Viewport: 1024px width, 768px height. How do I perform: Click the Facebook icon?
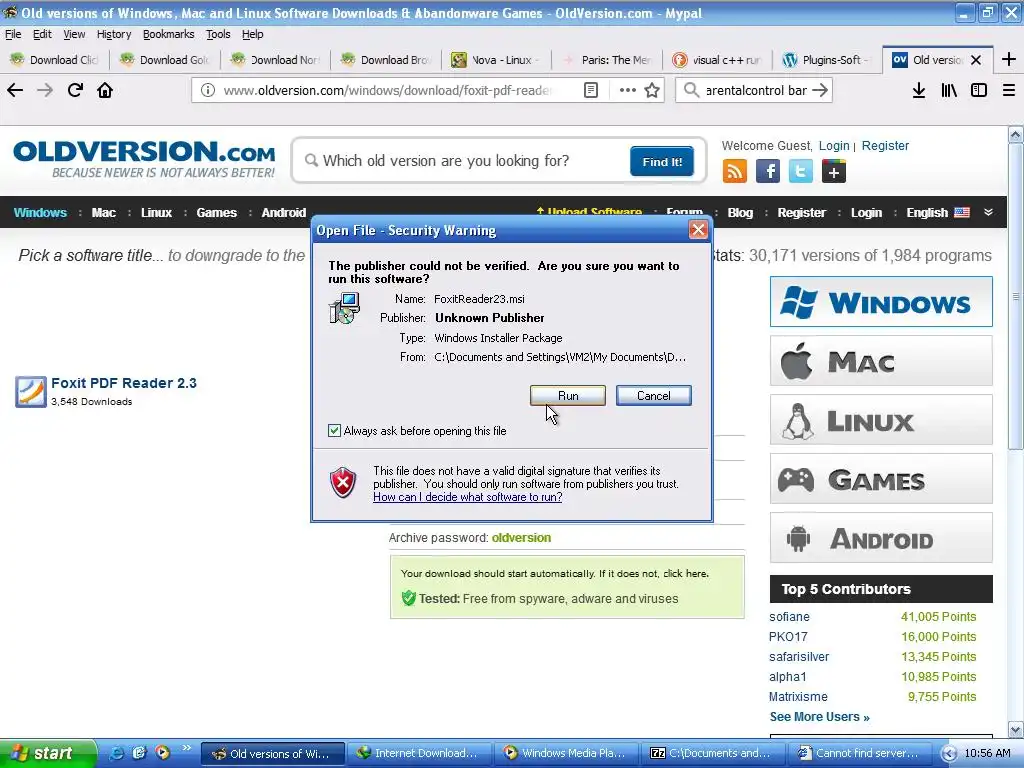pyautogui.click(x=768, y=172)
